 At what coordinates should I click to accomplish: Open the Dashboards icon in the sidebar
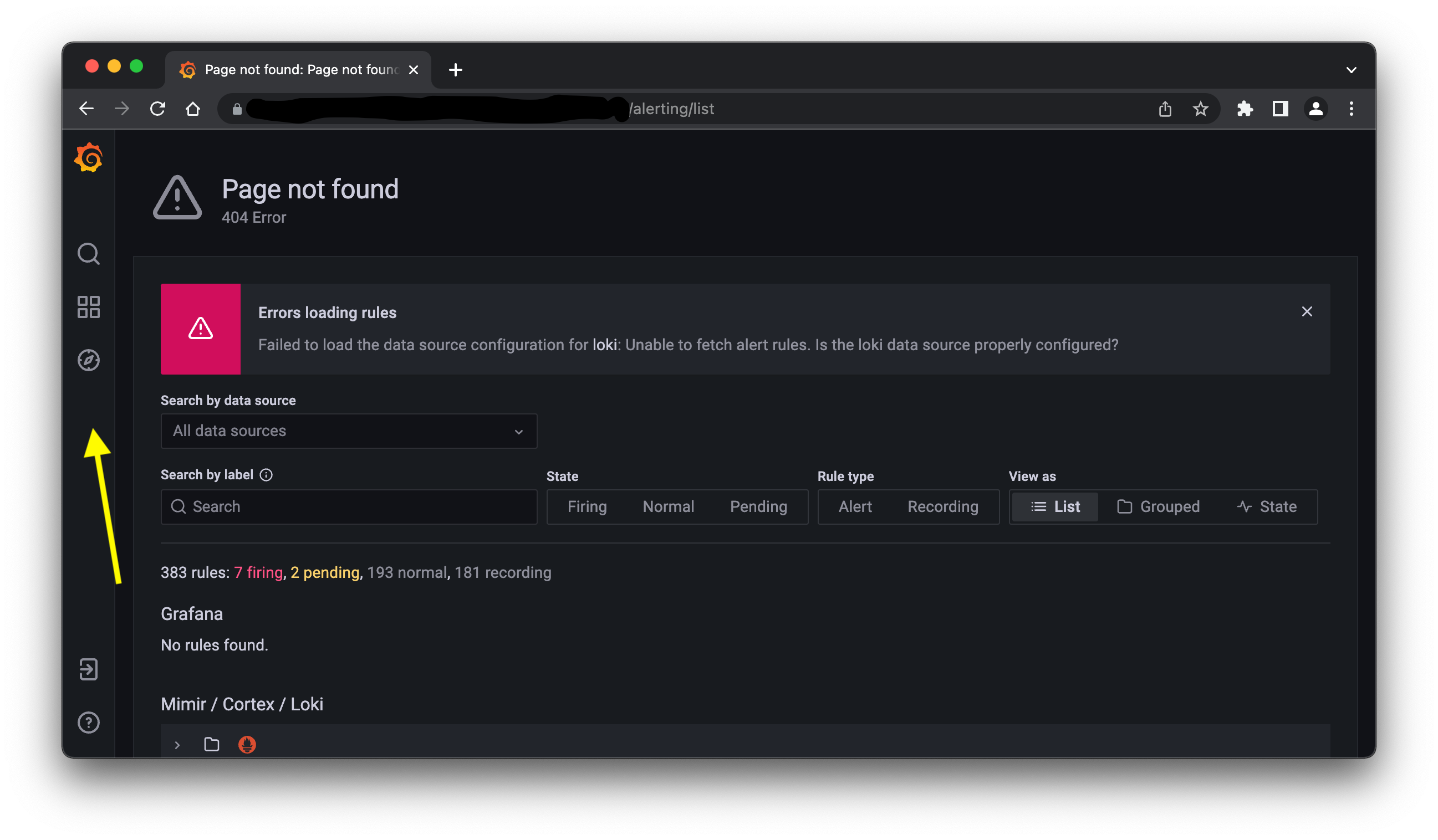(89, 307)
